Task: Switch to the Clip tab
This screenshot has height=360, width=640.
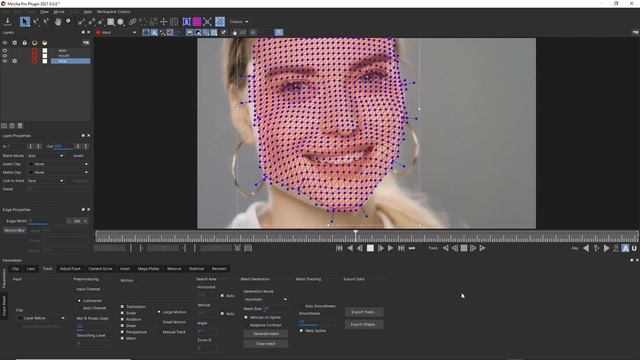Action: [x=16, y=269]
